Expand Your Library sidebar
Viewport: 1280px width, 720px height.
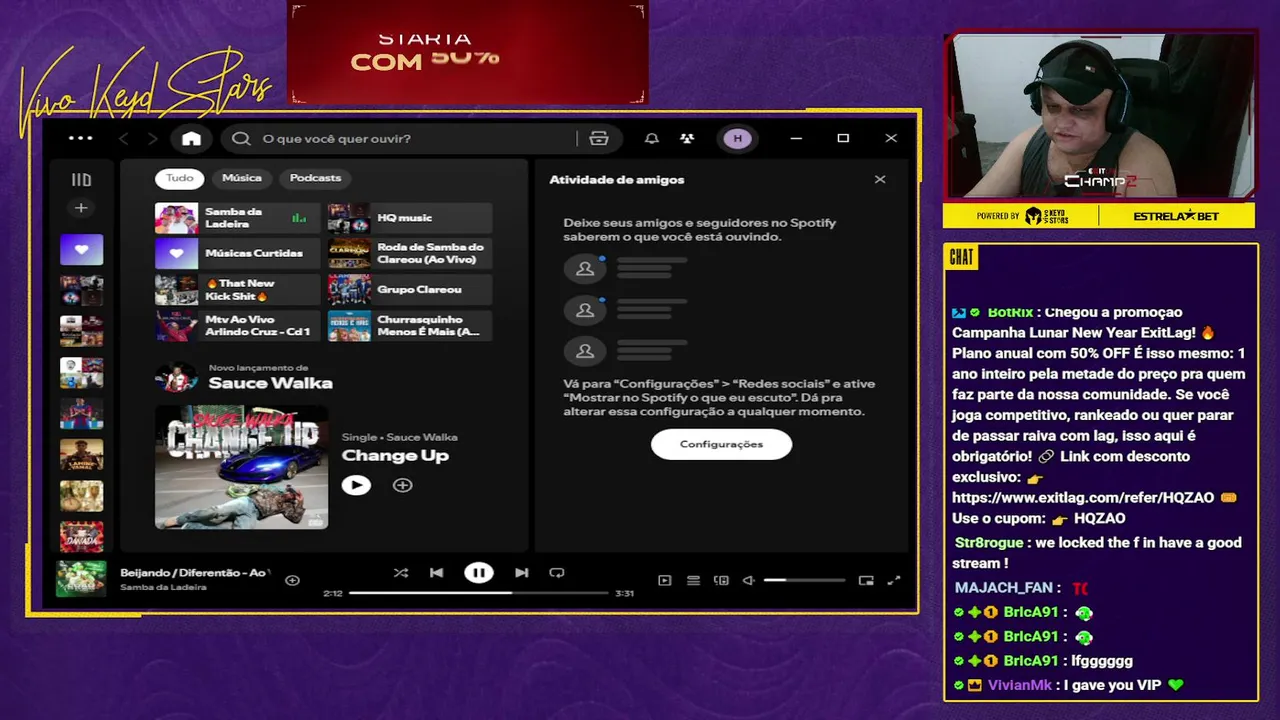[81, 180]
